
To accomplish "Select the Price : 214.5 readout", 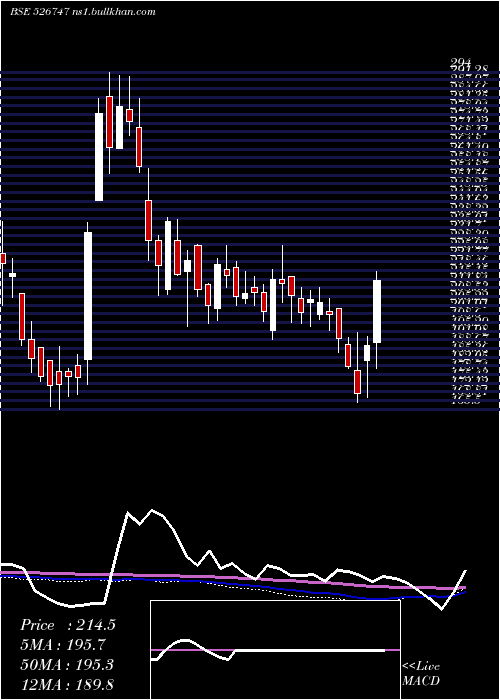I will pyautogui.click(x=68, y=625).
